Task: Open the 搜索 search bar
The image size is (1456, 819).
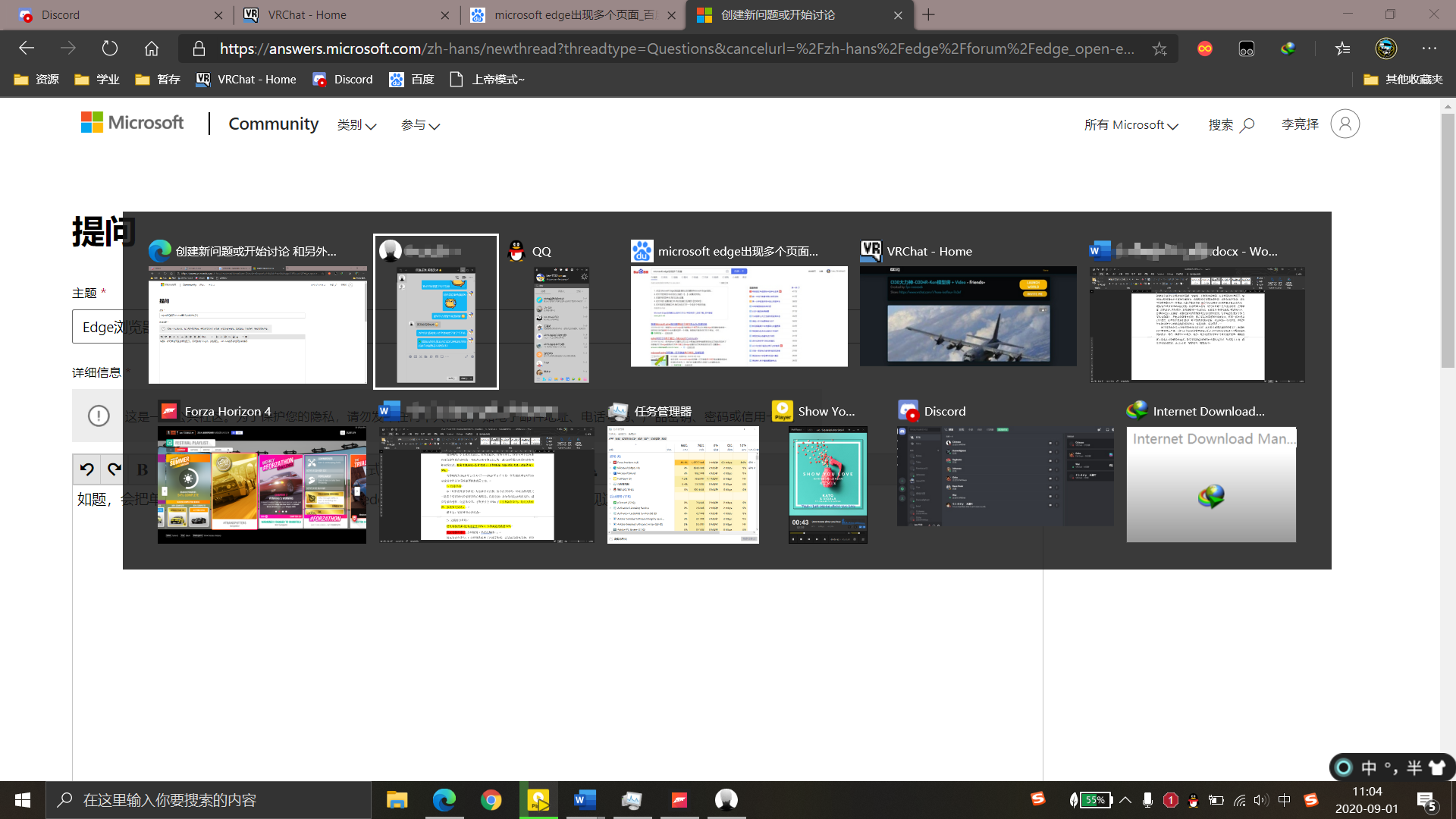Action: (1232, 124)
